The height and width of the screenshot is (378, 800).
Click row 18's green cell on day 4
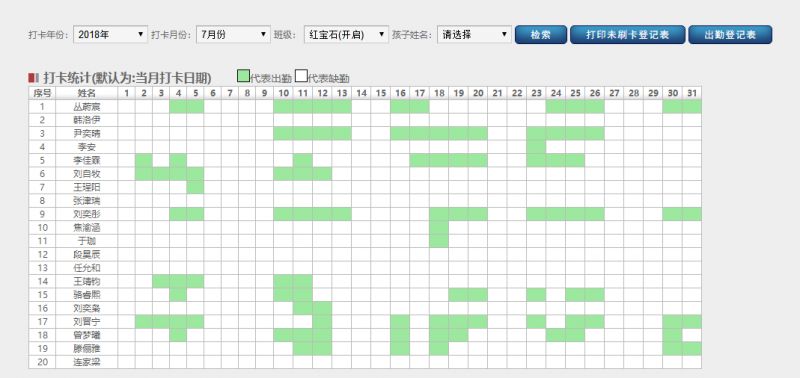[x=178, y=335]
